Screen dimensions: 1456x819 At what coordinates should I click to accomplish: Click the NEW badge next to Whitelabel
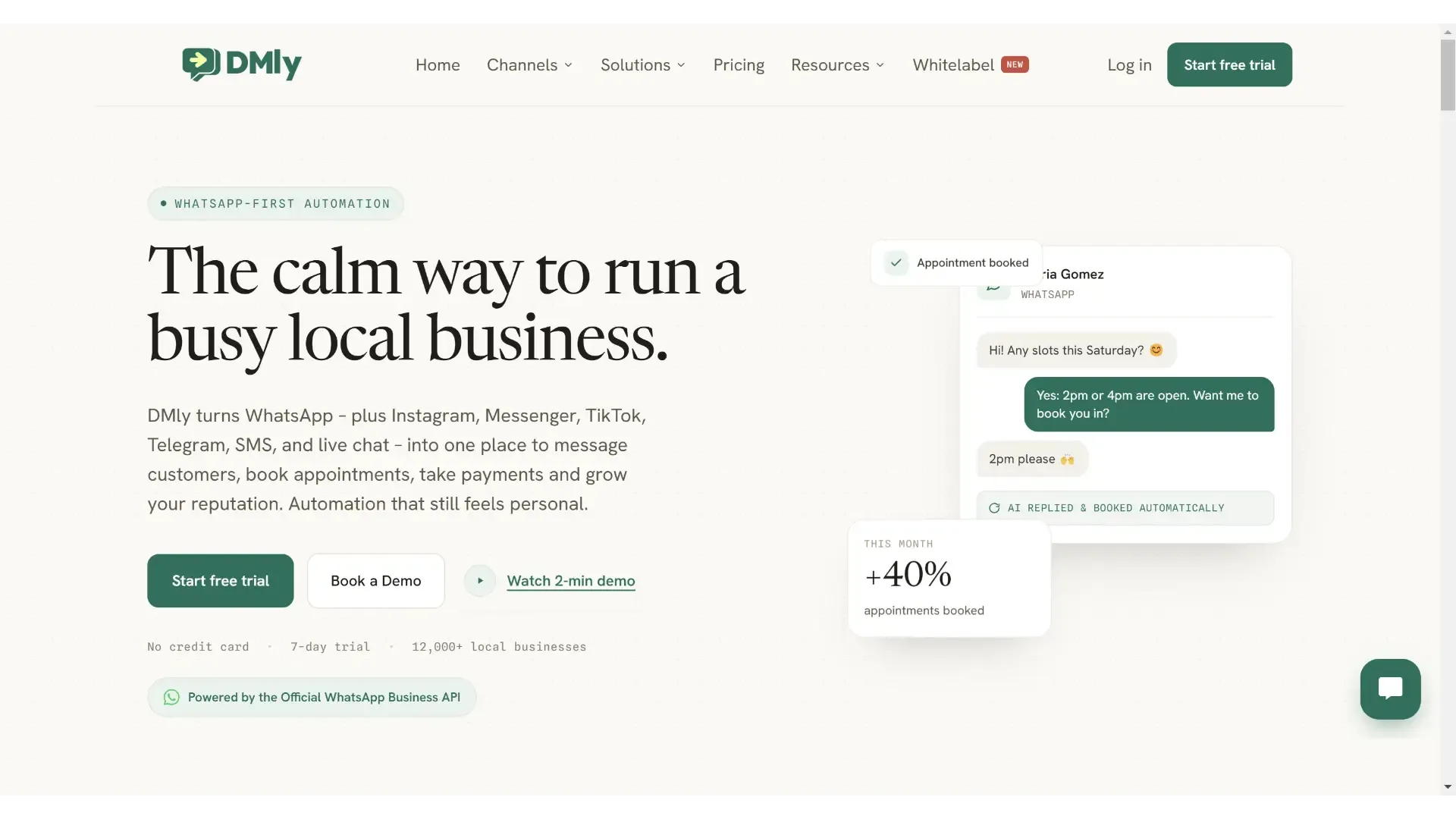[1015, 64]
